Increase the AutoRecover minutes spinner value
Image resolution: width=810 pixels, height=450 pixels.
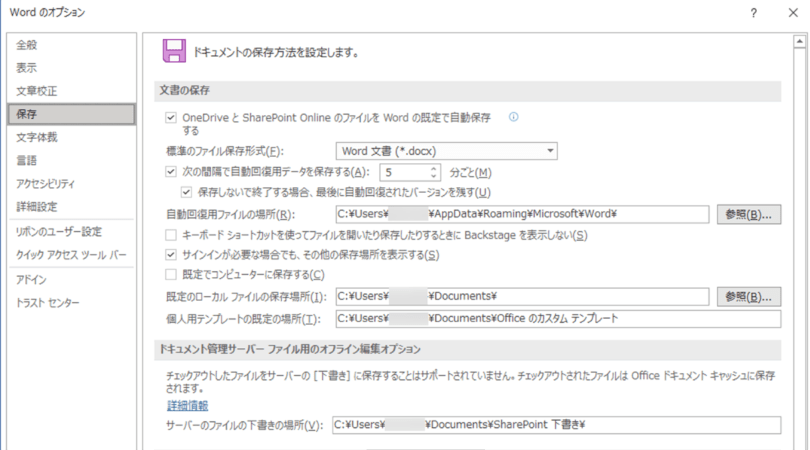433,168
